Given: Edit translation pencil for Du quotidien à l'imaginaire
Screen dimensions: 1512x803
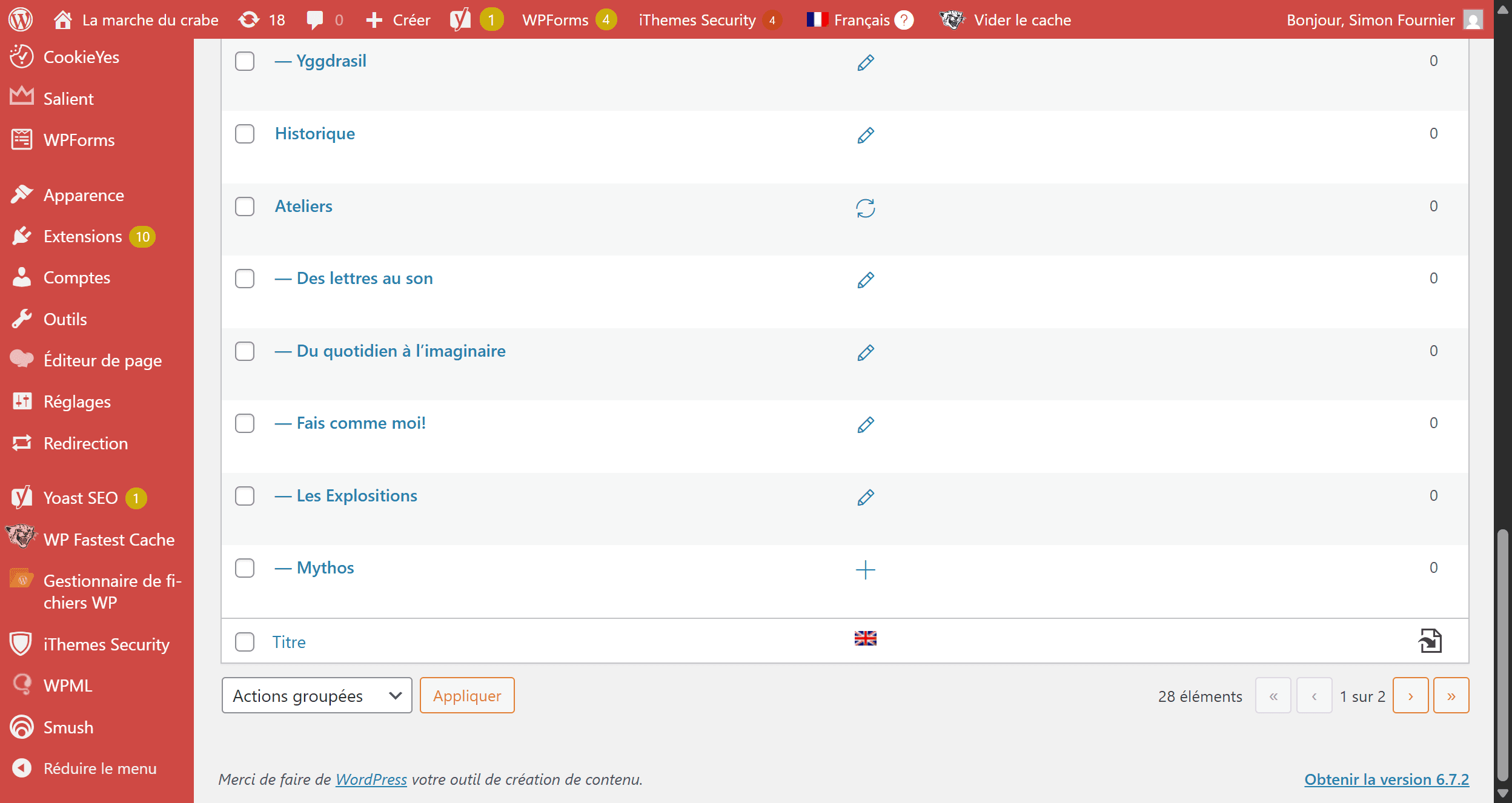Looking at the screenshot, I should pyautogui.click(x=866, y=352).
